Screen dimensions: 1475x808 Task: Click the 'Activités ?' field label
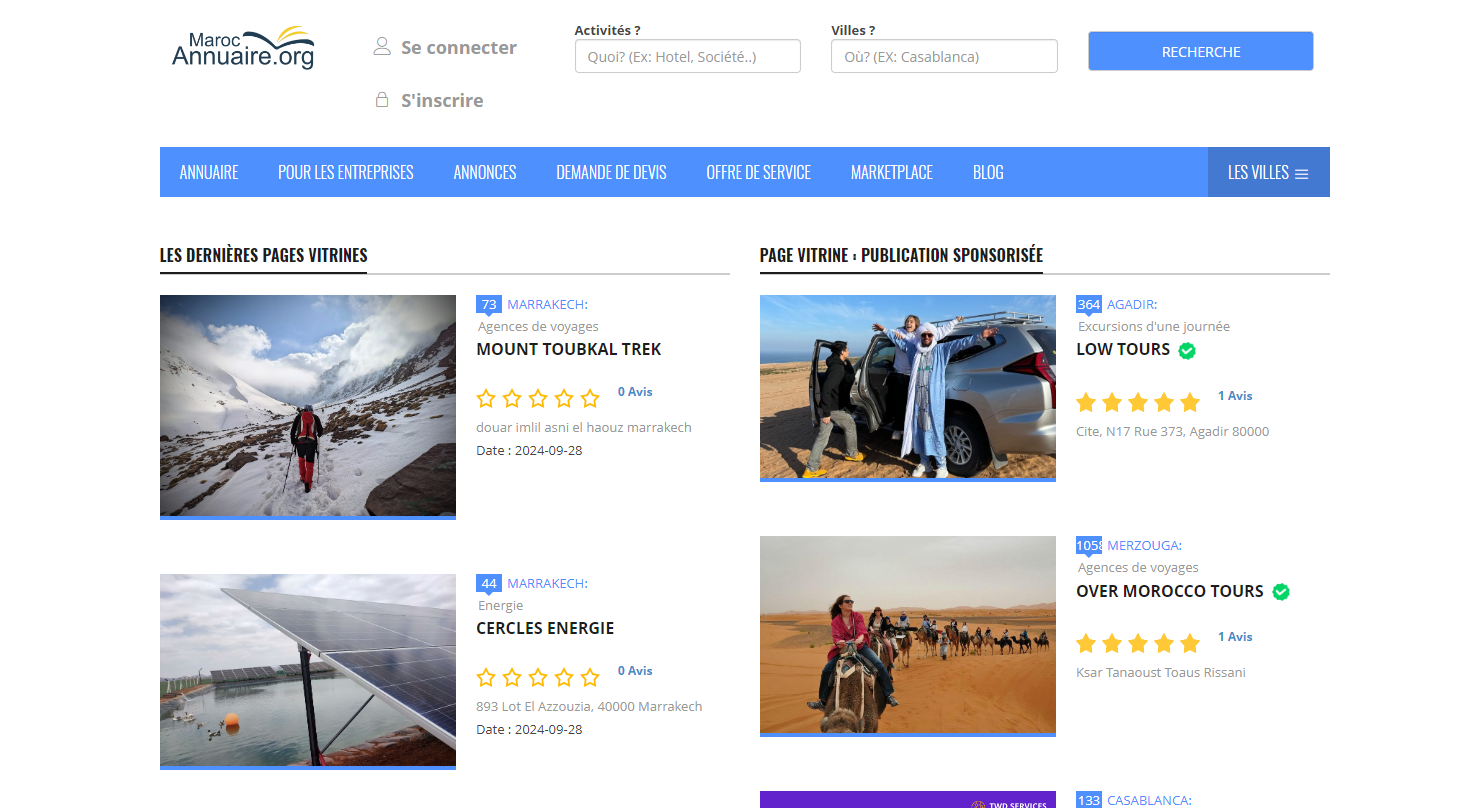[607, 30]
